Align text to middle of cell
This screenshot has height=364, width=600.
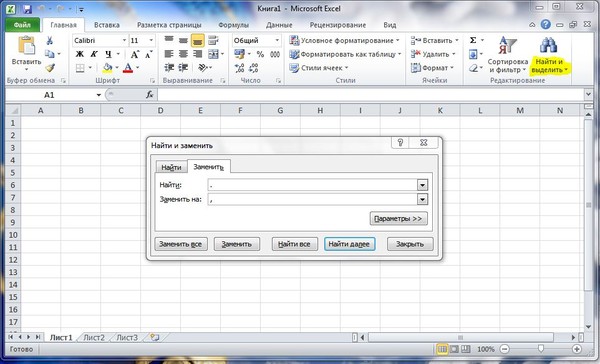pyautogui.click(x=183, y=40)
